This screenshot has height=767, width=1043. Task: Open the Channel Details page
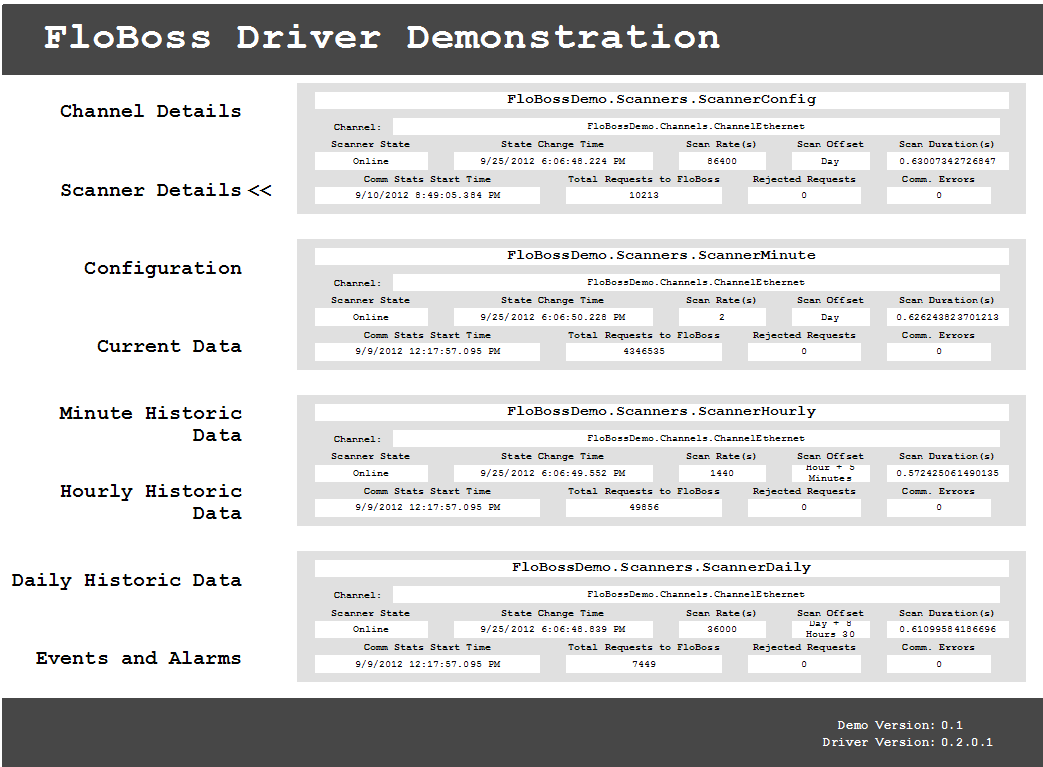pos(150,111)
